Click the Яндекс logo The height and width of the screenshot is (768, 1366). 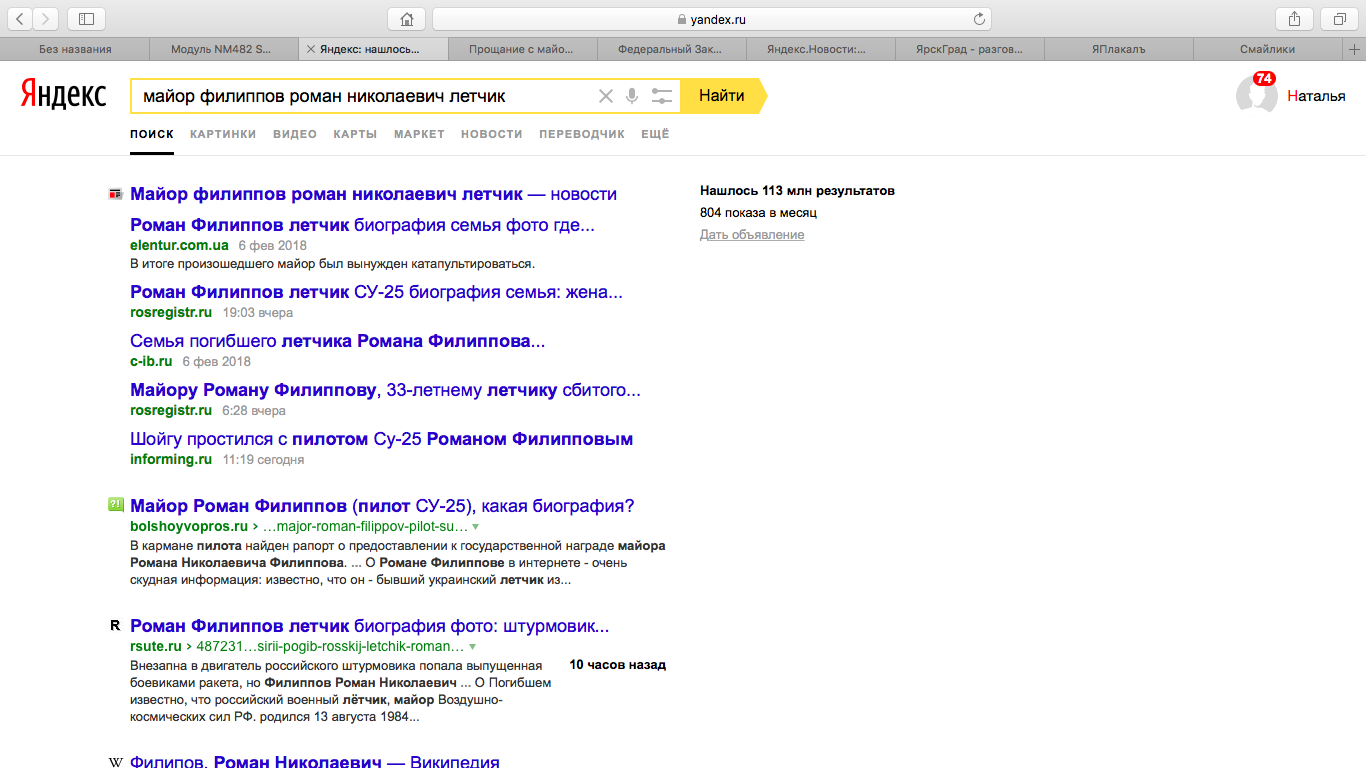(64, 95)
